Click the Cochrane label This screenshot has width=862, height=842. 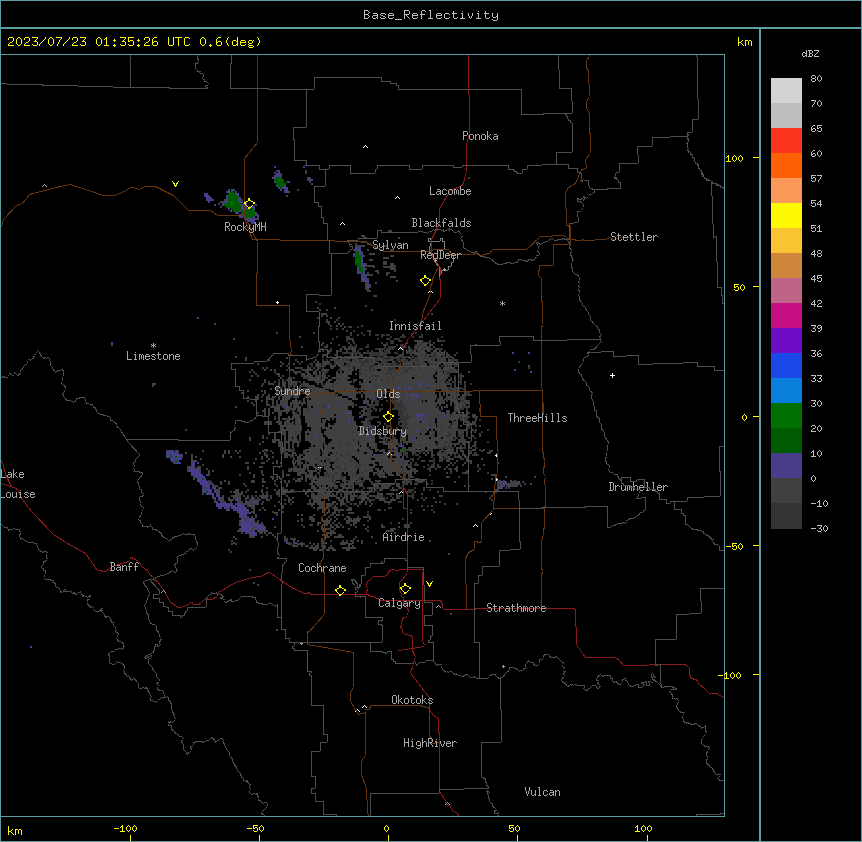point(322,568)
